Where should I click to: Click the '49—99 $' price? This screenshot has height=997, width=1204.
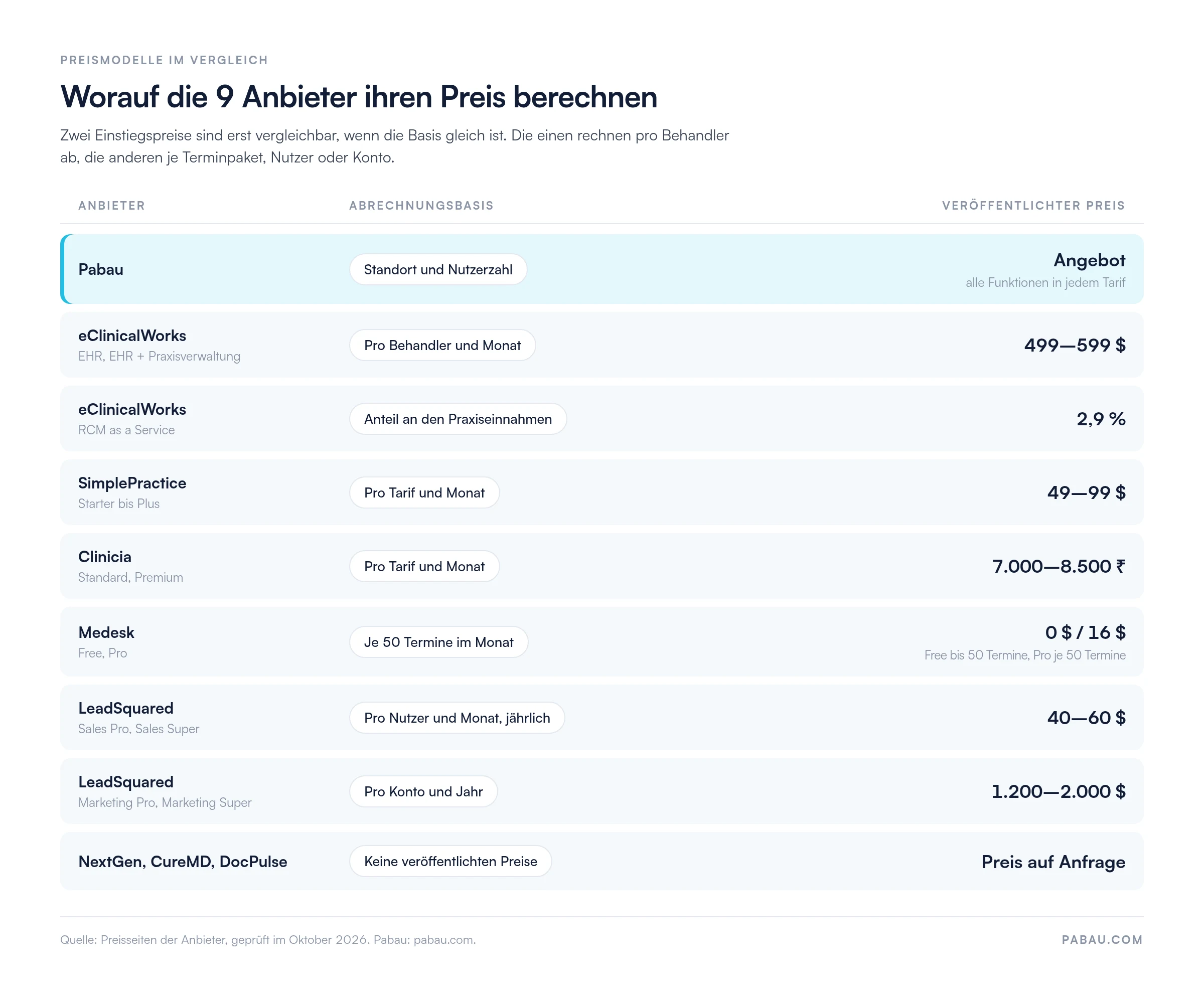tap(1087, 493)
